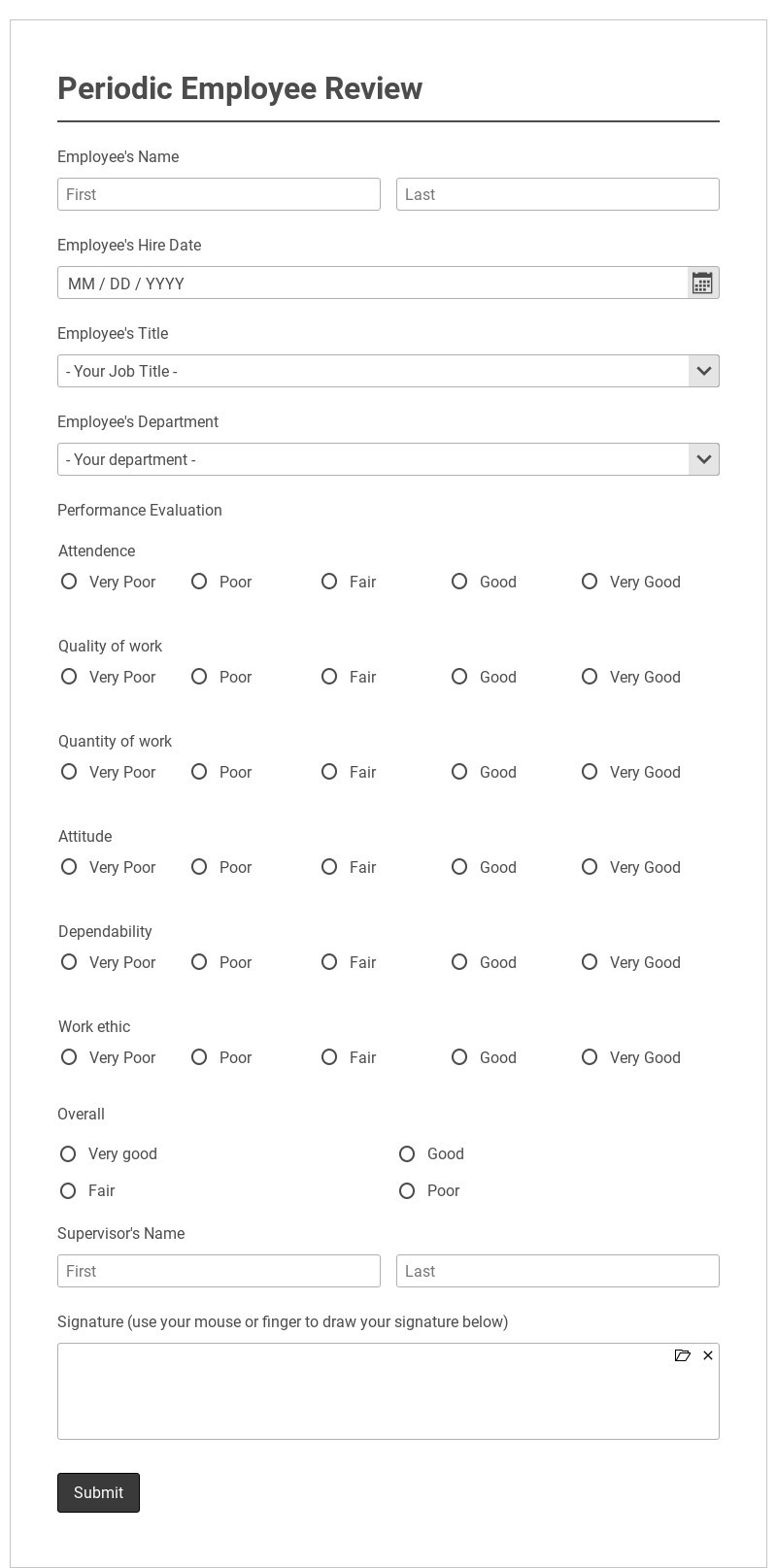
Task: Click the employee Last name field
Action: pos(557,194)
